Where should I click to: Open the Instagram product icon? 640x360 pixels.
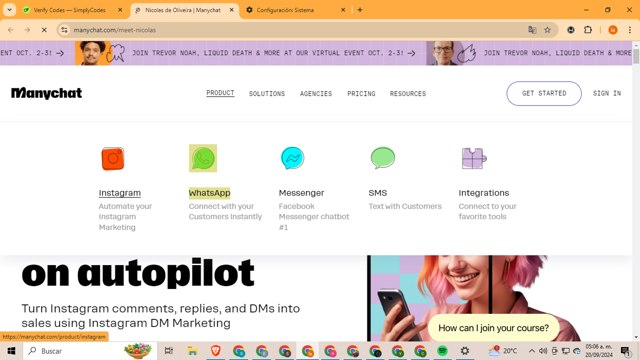click(x=113, y=158)
